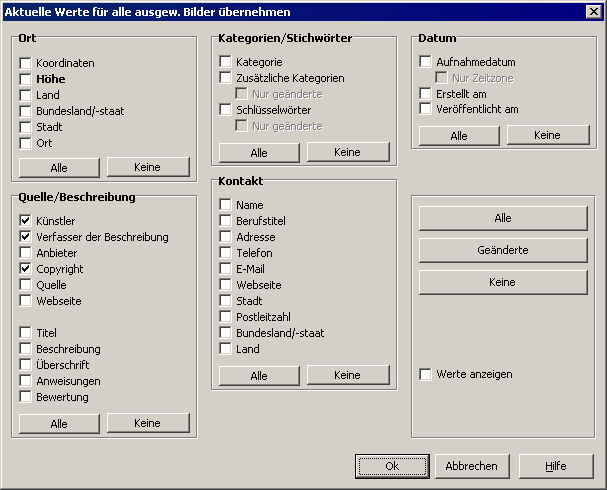607x490 pixels.
Task: Uncheck the Künstler checkbox
Action: [26, 221]
